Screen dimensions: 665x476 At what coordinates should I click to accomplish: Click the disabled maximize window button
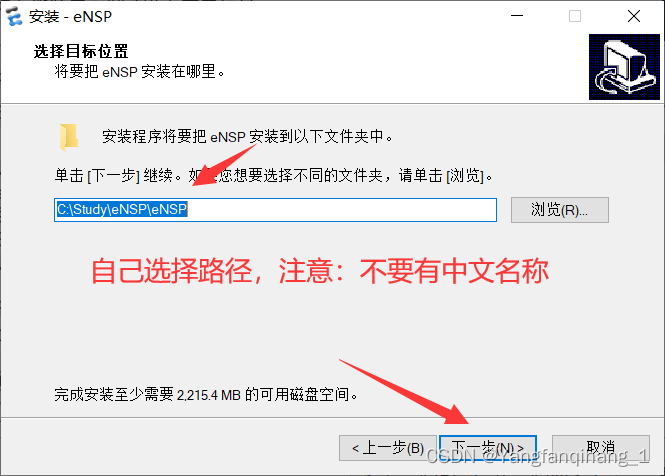(x=575, y=16)
